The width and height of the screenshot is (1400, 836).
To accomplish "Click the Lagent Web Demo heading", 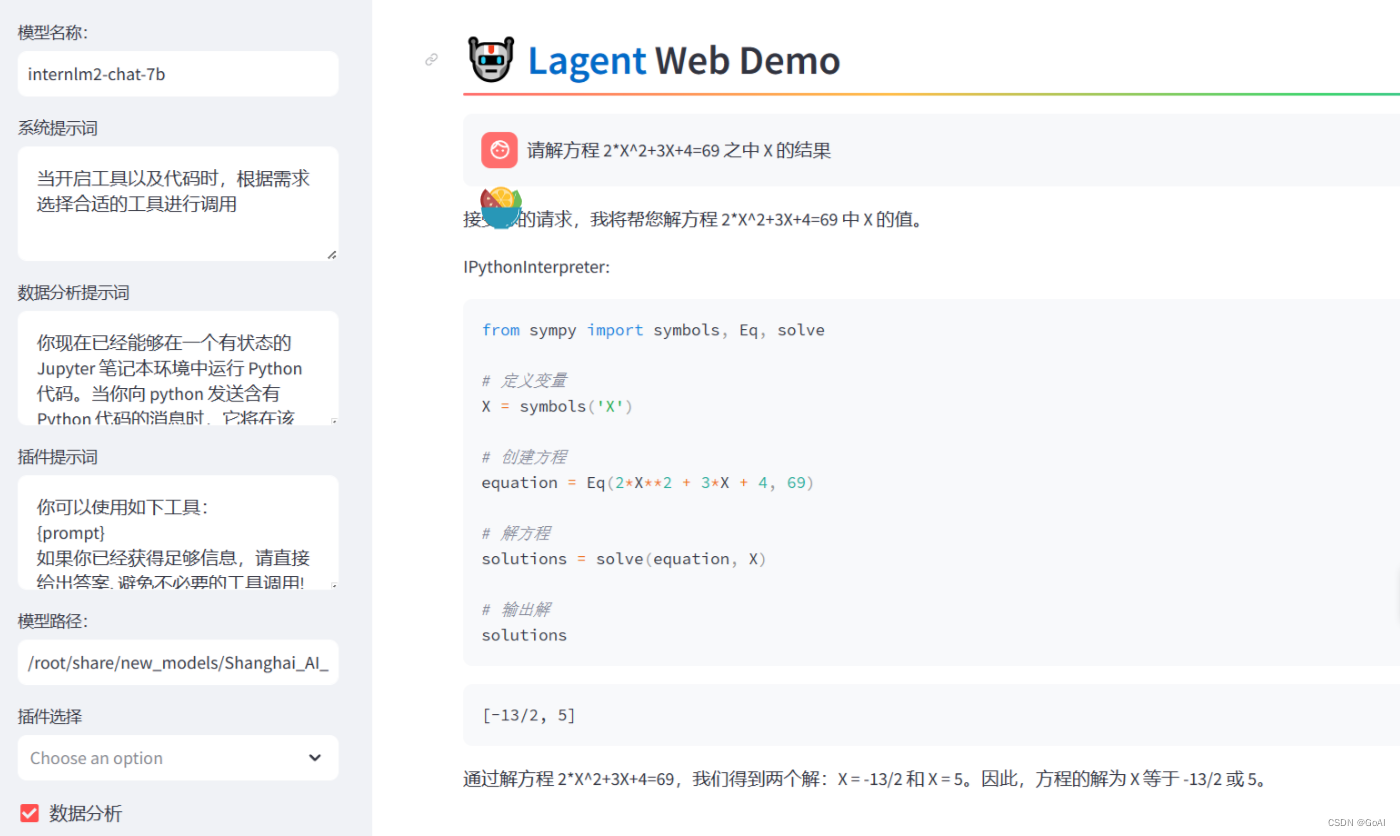I will coord(684,61).
